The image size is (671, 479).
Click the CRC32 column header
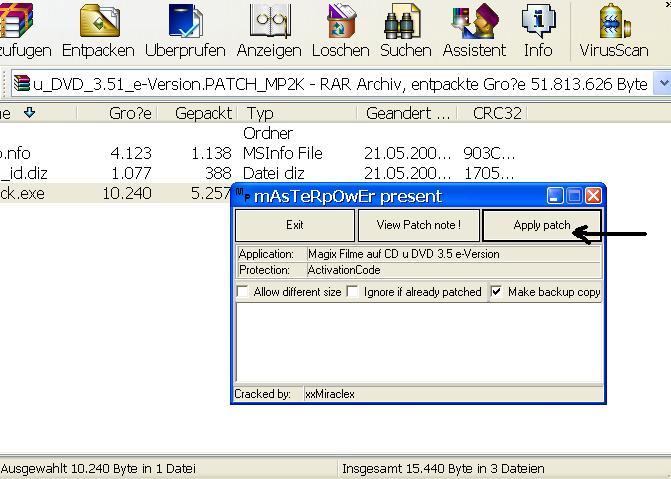[x=497, y=114]
